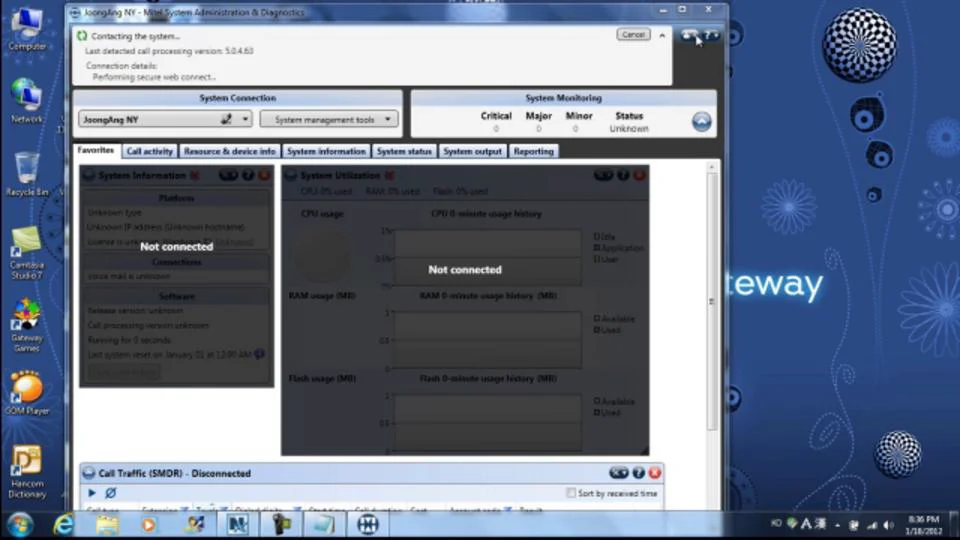Image resolution: width=960 pixels, height=540 pixels.
Task: Open the volume control in system tray
Action: [888, 525]
